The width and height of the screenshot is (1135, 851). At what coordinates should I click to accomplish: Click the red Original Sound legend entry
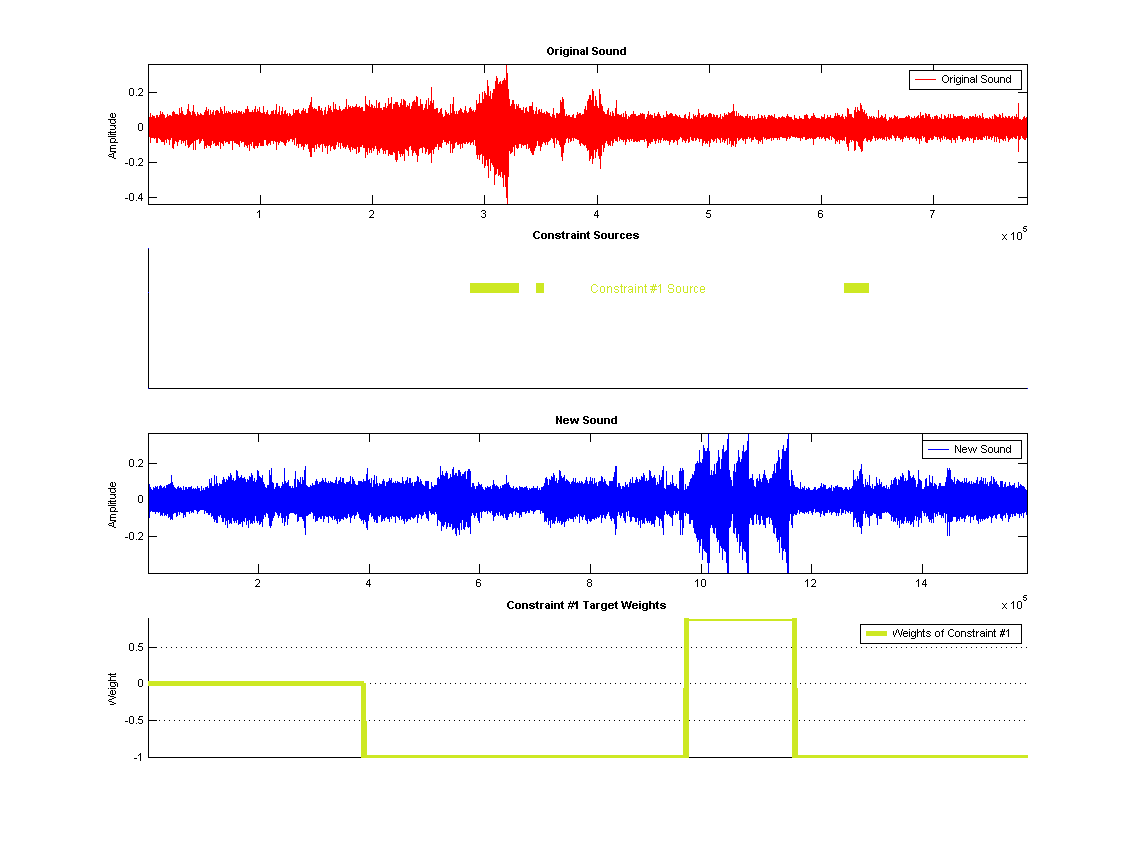(965, 80)
